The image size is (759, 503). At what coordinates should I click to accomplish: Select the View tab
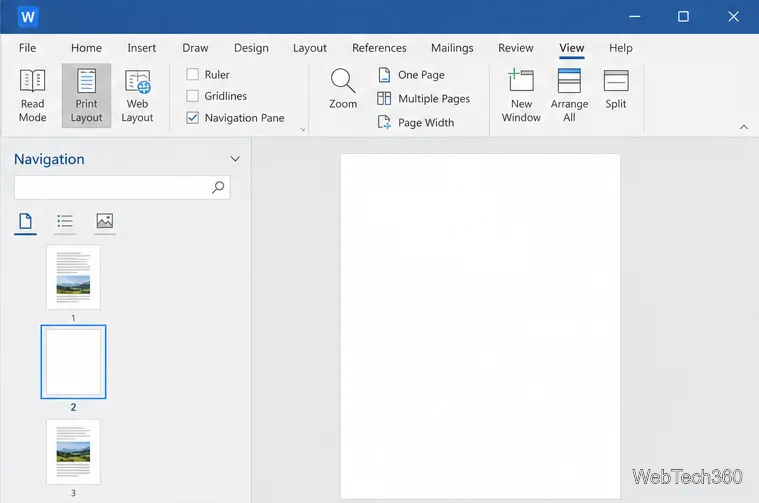point(572,48)
